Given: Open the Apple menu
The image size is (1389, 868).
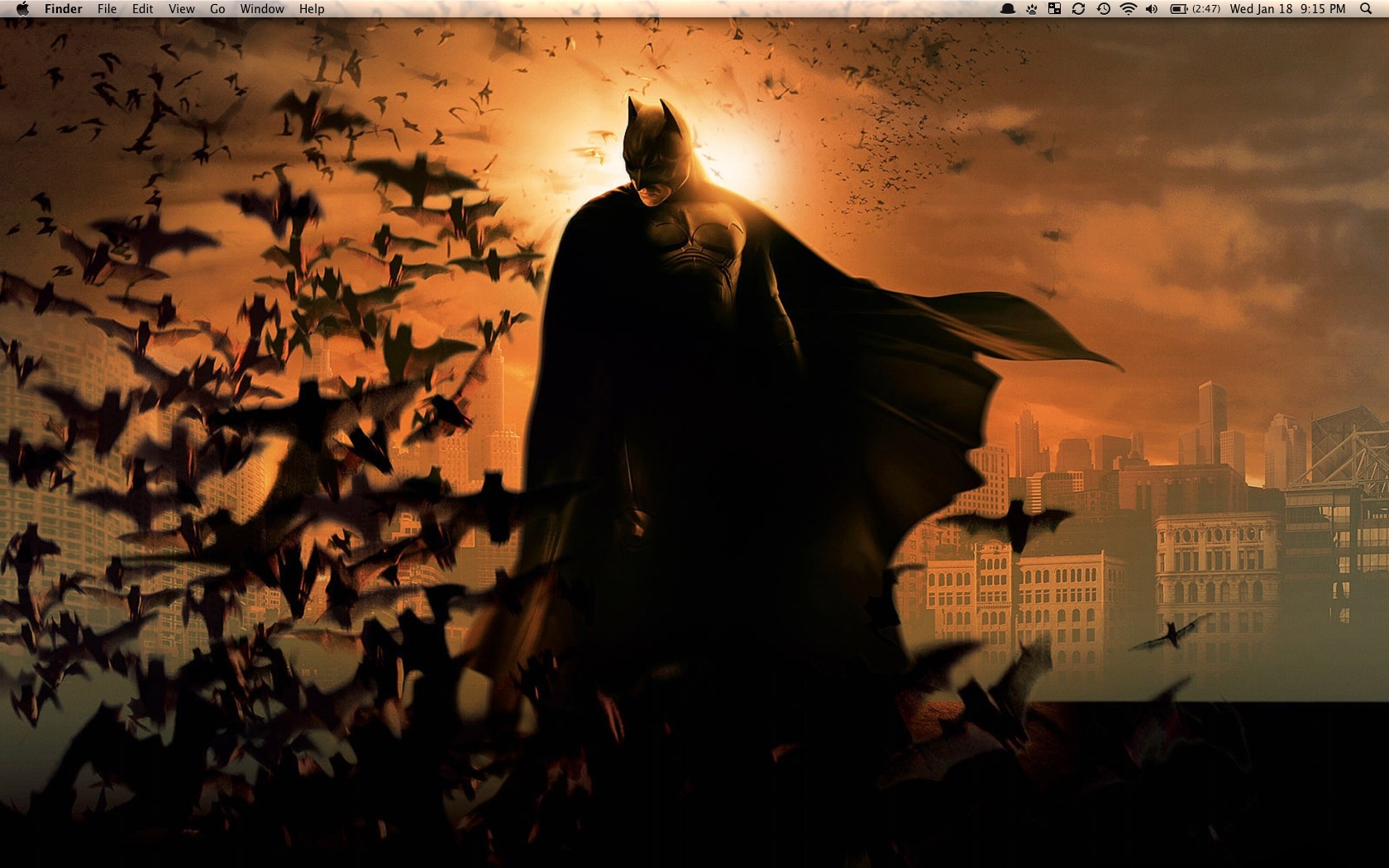Looking at the screenshot, I should tap(22, 8).
